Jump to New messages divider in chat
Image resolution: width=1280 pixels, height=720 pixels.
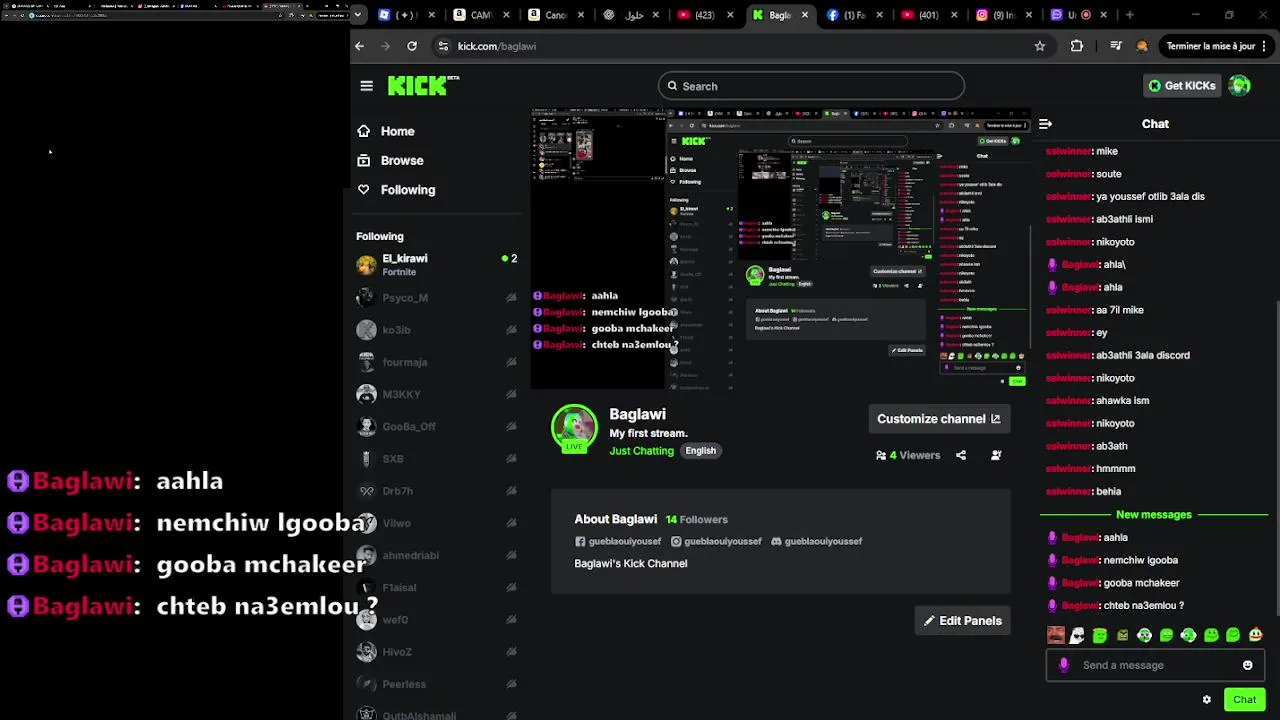1153,515
